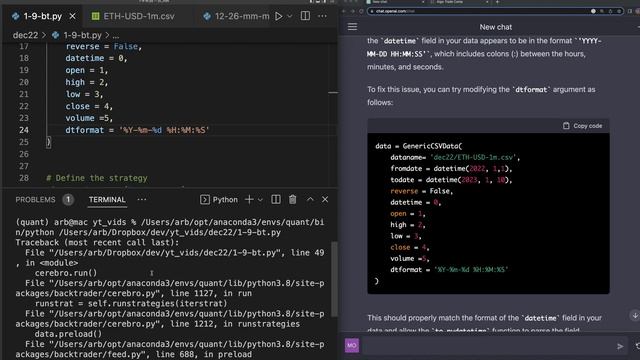The width and height of the screenshot is (640, 360).
Task: Split the editor right
Action: (305, 16)
